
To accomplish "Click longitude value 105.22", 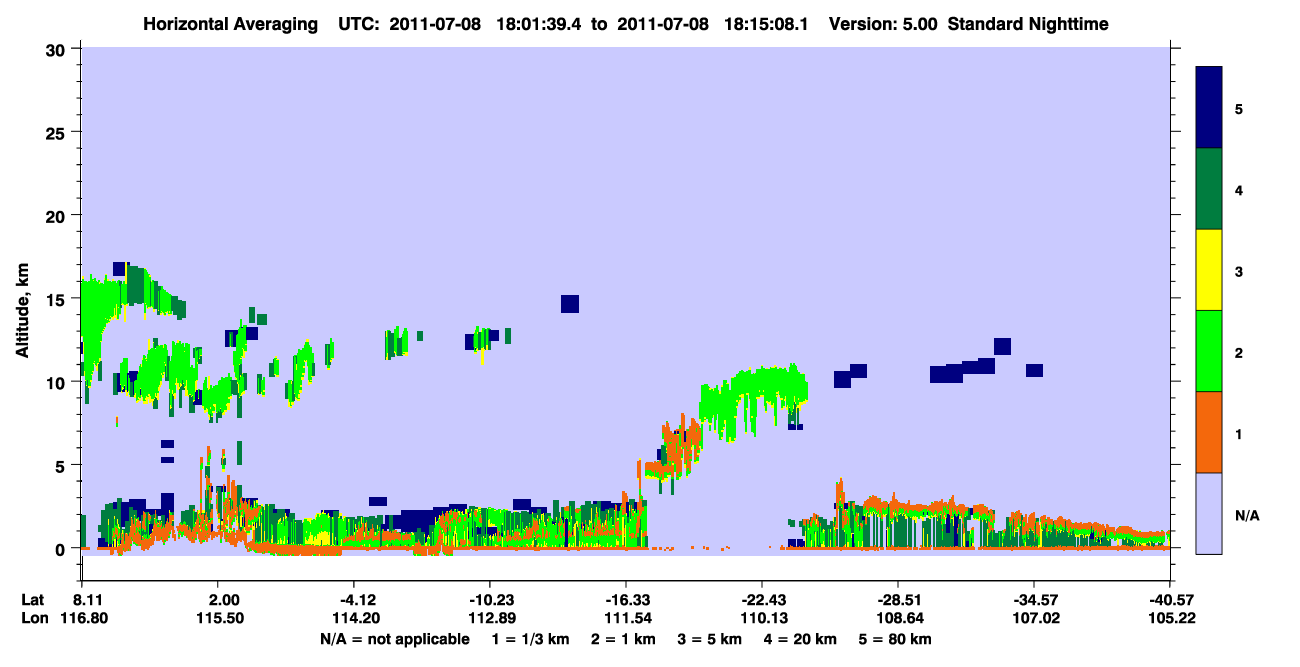I will (1170, 619).
